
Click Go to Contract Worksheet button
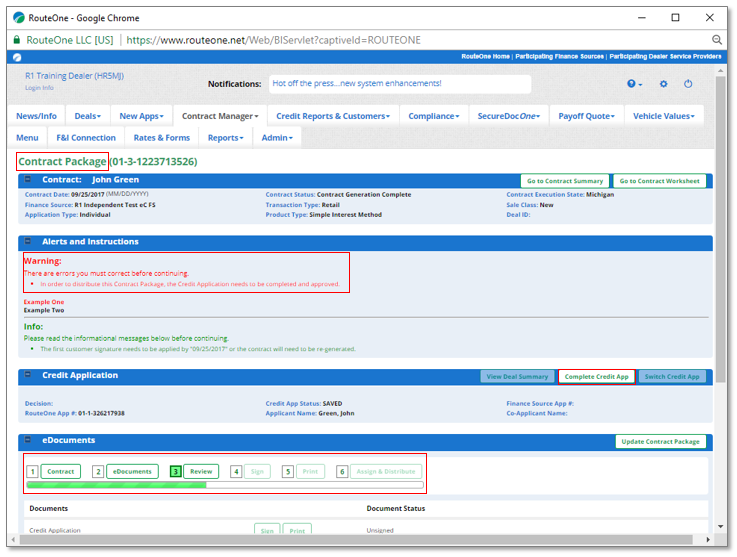(659, 180)
